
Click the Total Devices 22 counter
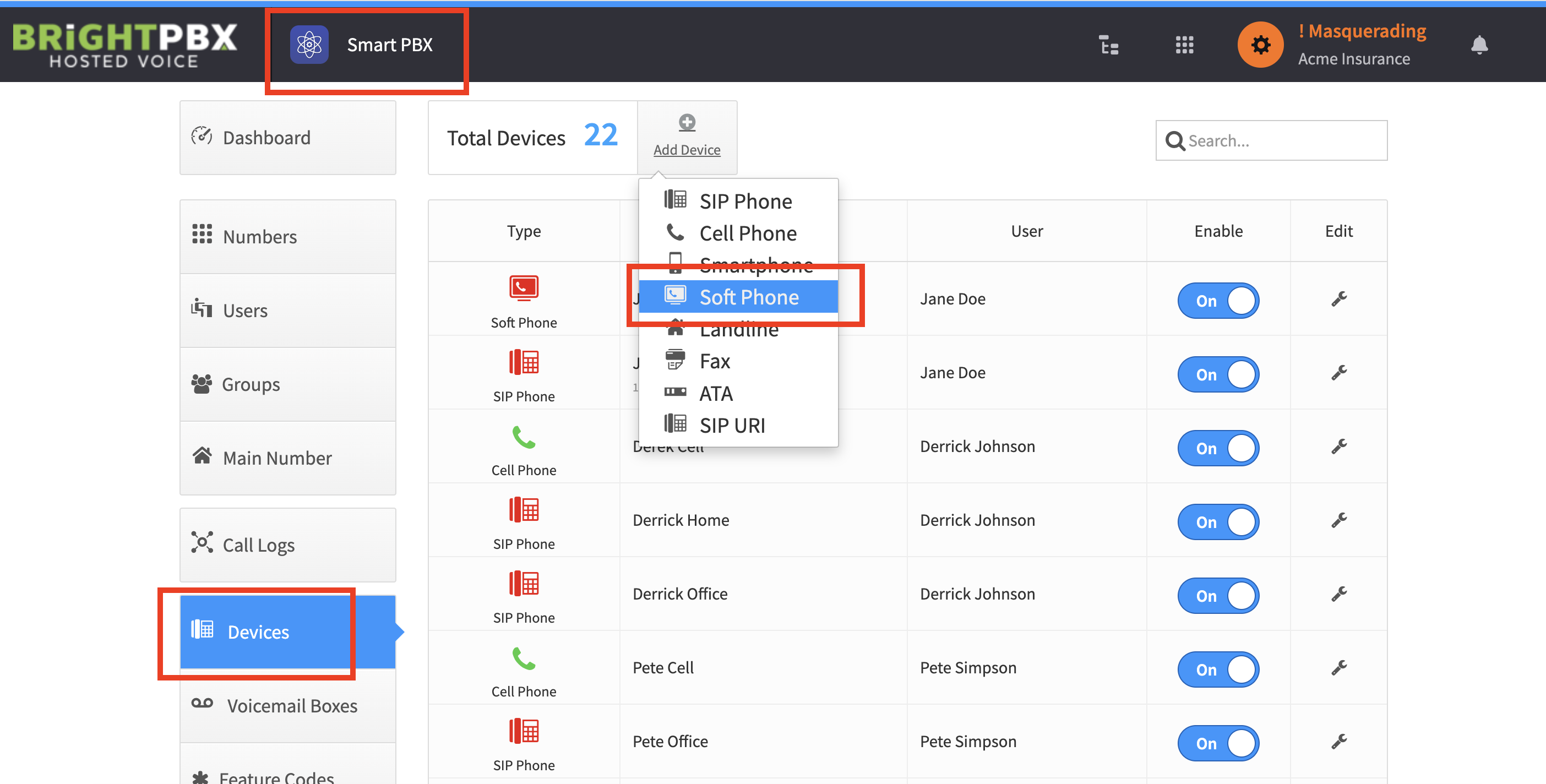pyautogui.click(x=532, y=138)
